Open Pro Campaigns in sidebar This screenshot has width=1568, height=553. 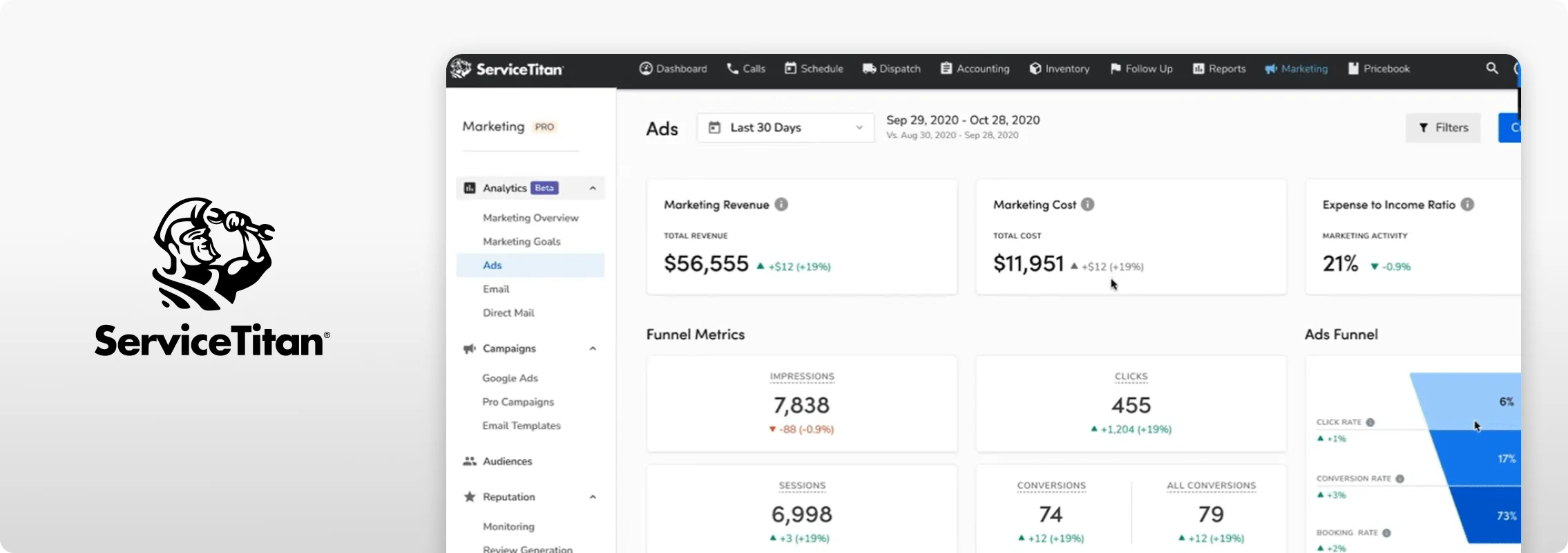pyautogui.click(x=518, y=402)
